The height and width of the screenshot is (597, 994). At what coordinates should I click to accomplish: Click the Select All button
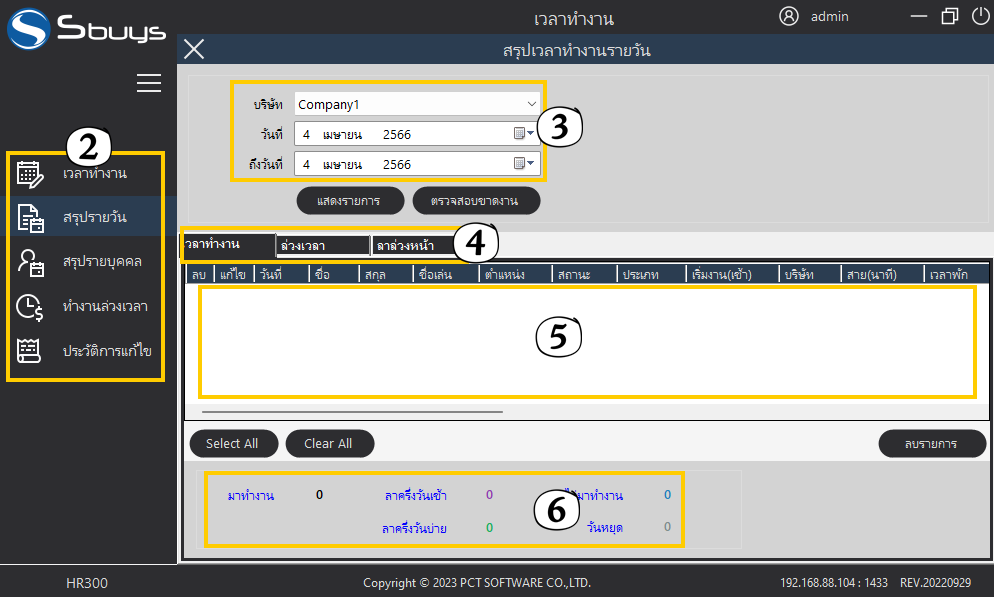point(231,443)
